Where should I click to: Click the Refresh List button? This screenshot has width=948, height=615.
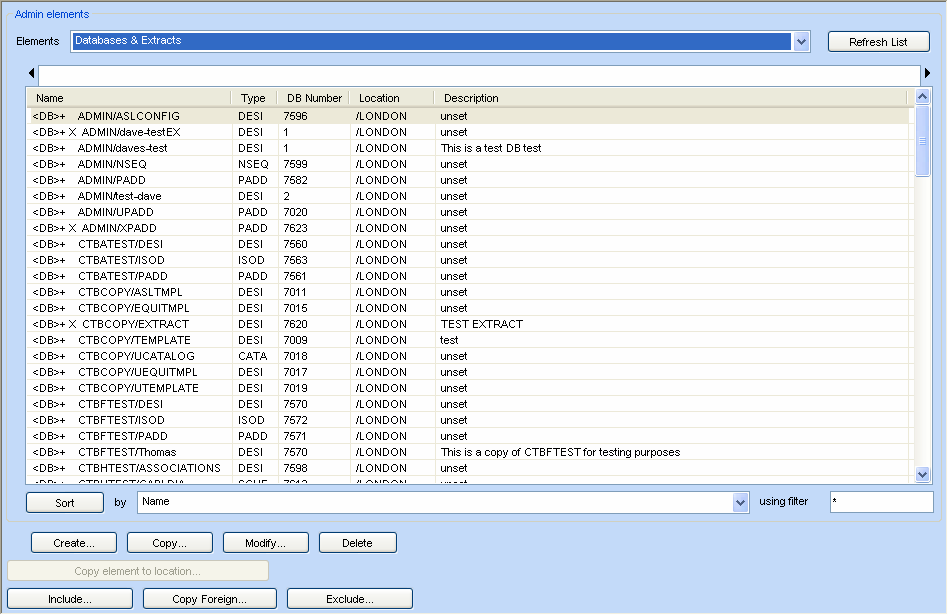click(x=878, y=42)
